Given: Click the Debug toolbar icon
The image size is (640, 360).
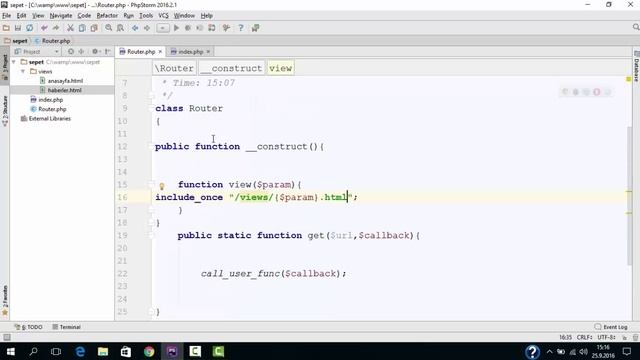Looking at the screenshot, I should point(188,28).
